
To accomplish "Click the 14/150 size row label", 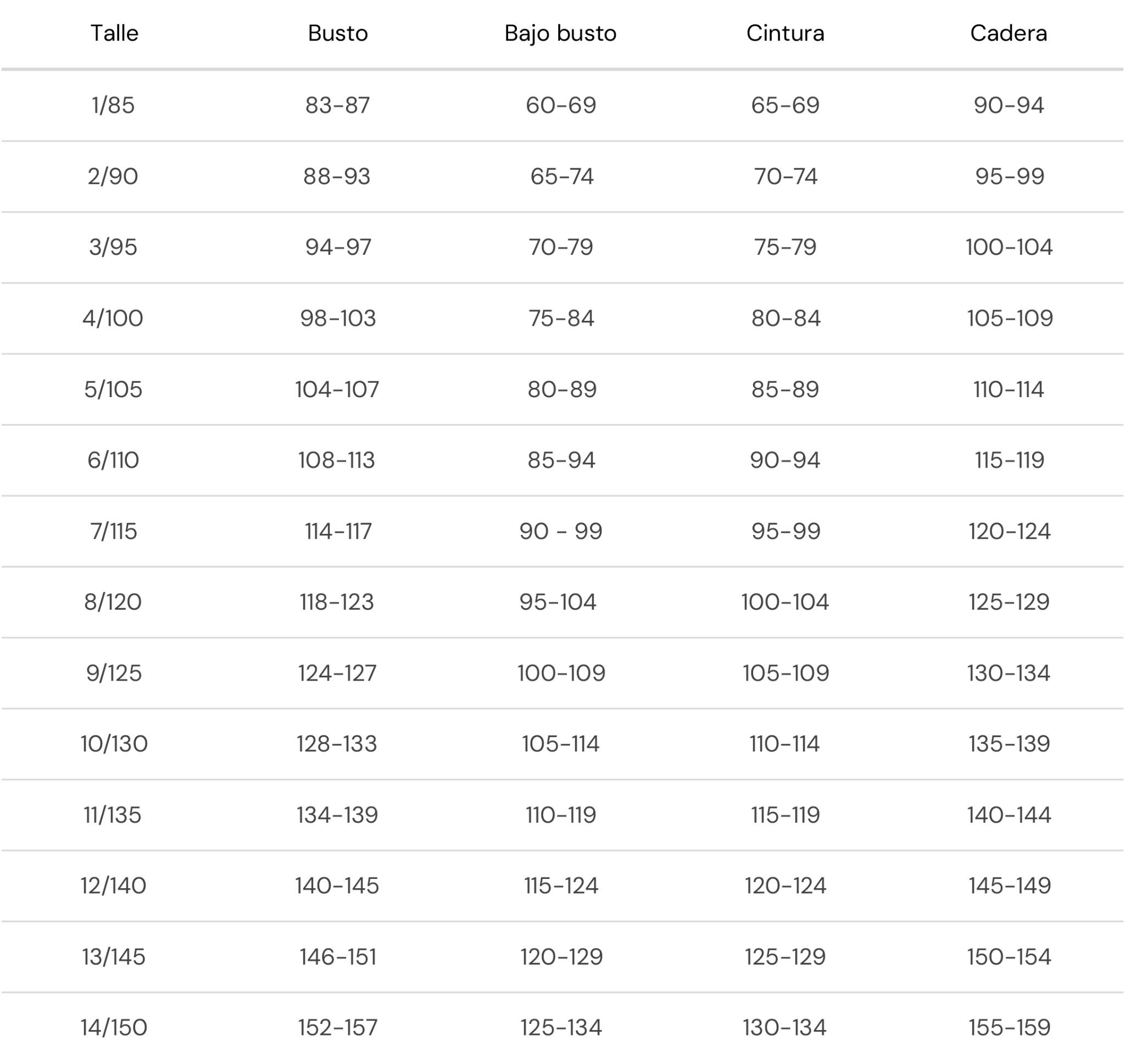I will pyautogui.click(x=114, y=1027).
